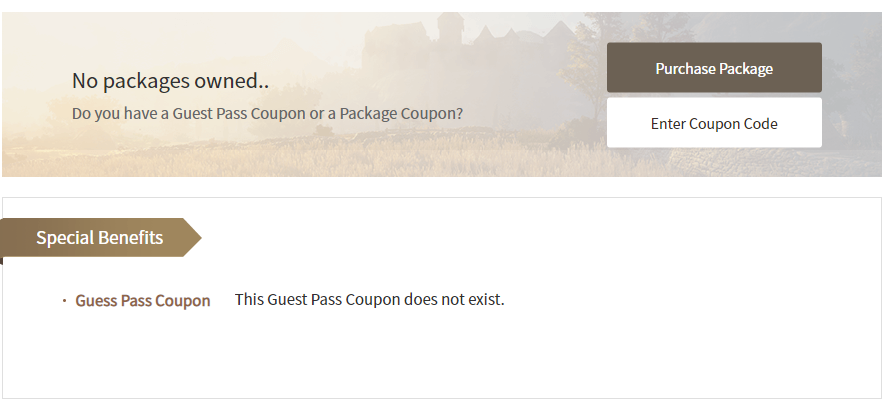Click the Guess Pass Coupon label
Viewport: 884px width, 405px height.
pos(143,300)
